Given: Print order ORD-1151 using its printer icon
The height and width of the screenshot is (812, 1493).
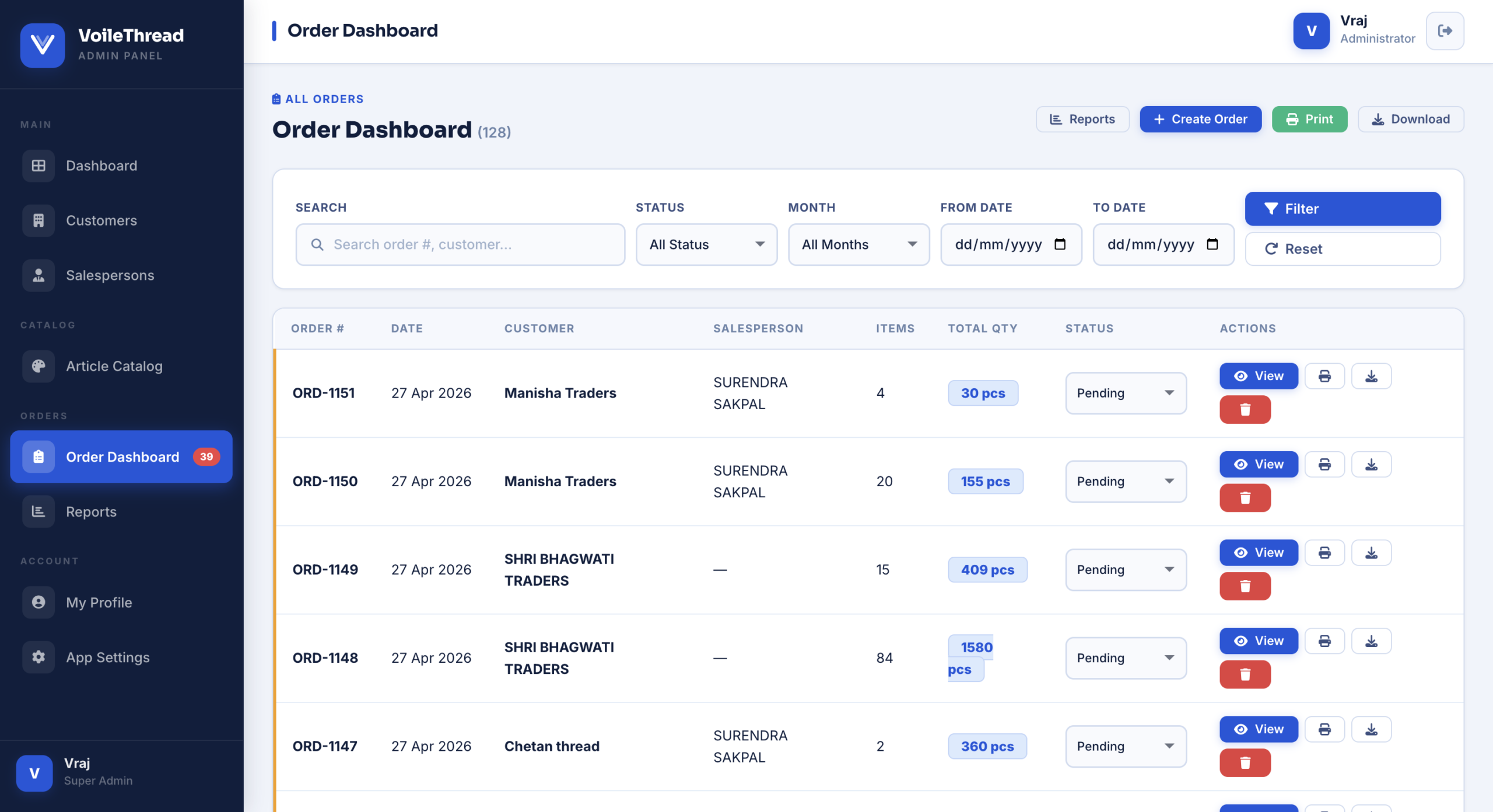Looking at the screenshot, I should (1324, 376).
